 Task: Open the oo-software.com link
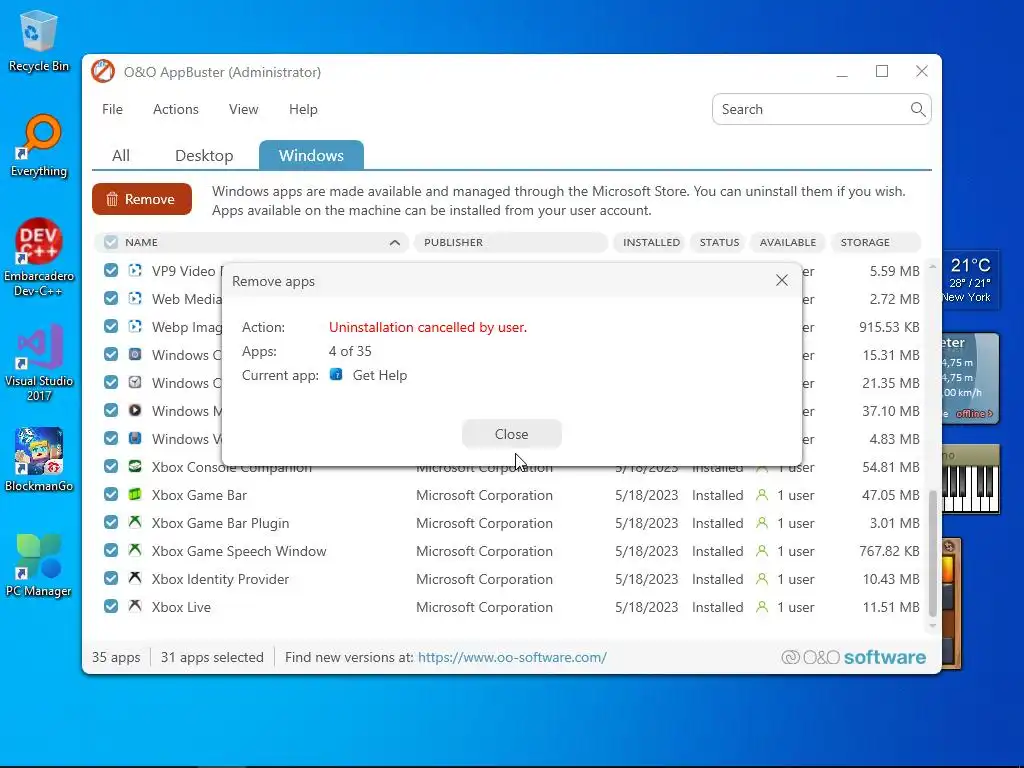point(512,657)
